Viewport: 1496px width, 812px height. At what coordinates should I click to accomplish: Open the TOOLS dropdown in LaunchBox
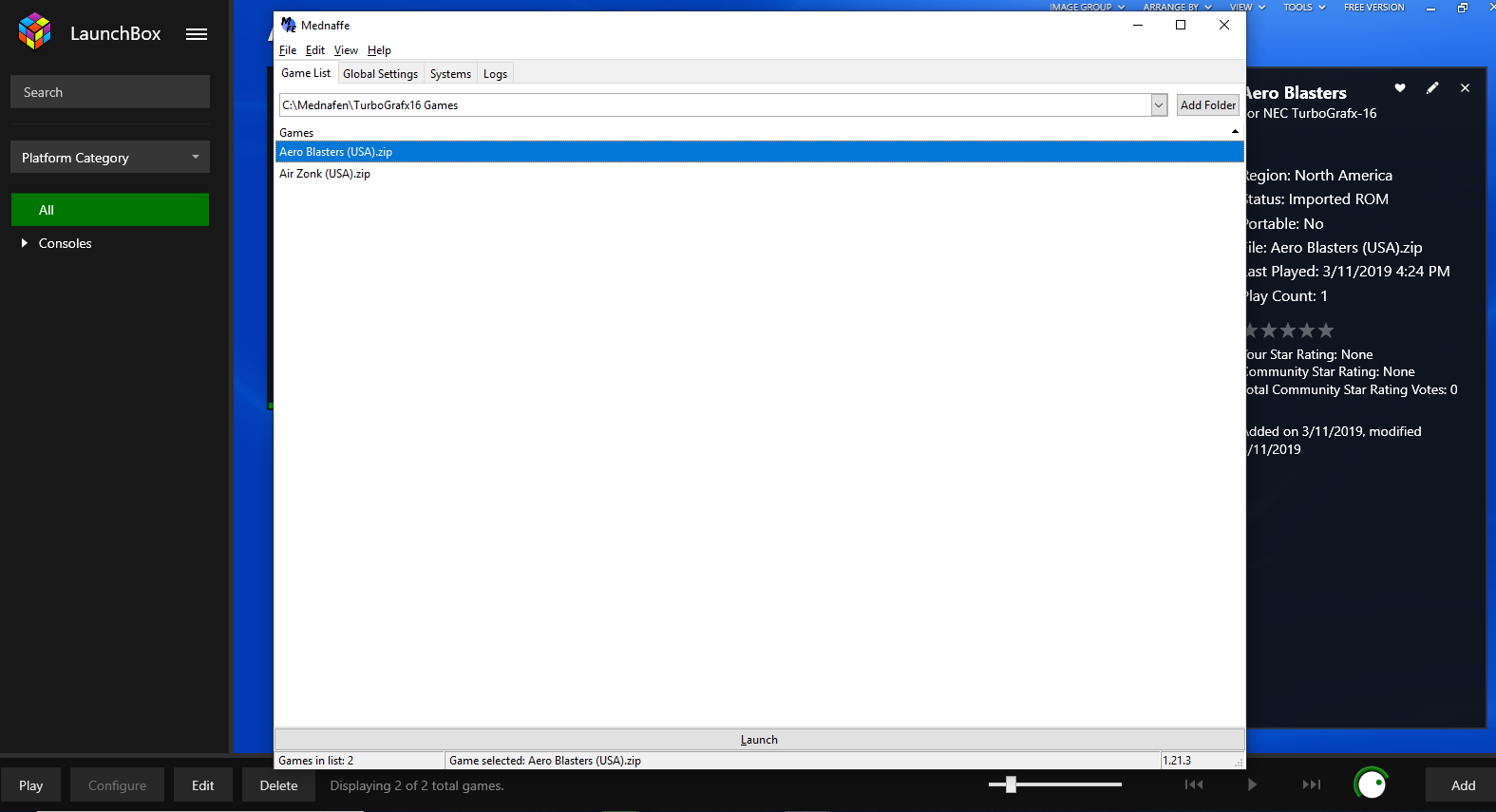[x=1304, y=7]
